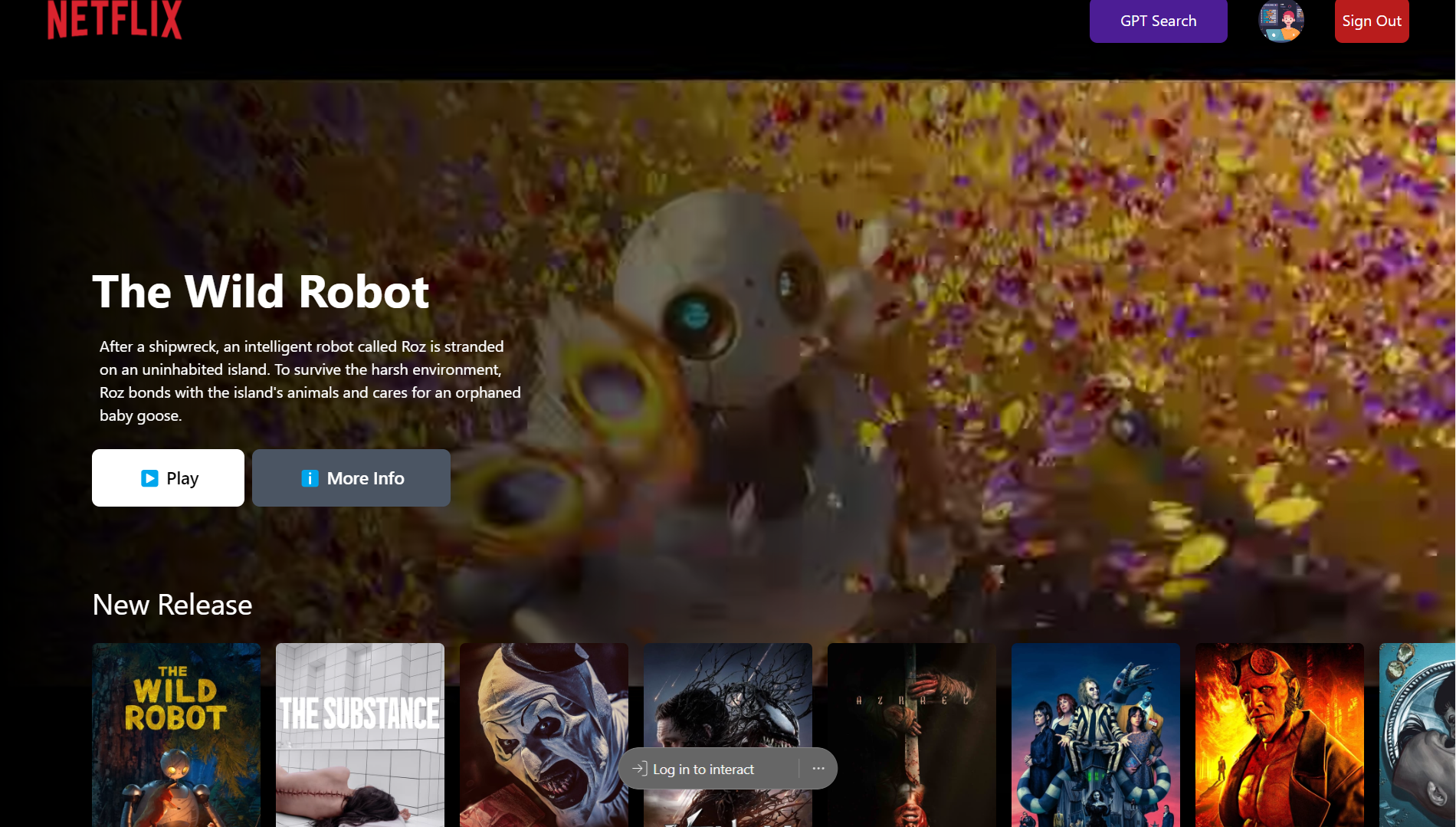Click The Wild Robot hero title
Image resolution: width=1456 pixels, height=827 pixels.
(261, 292)
